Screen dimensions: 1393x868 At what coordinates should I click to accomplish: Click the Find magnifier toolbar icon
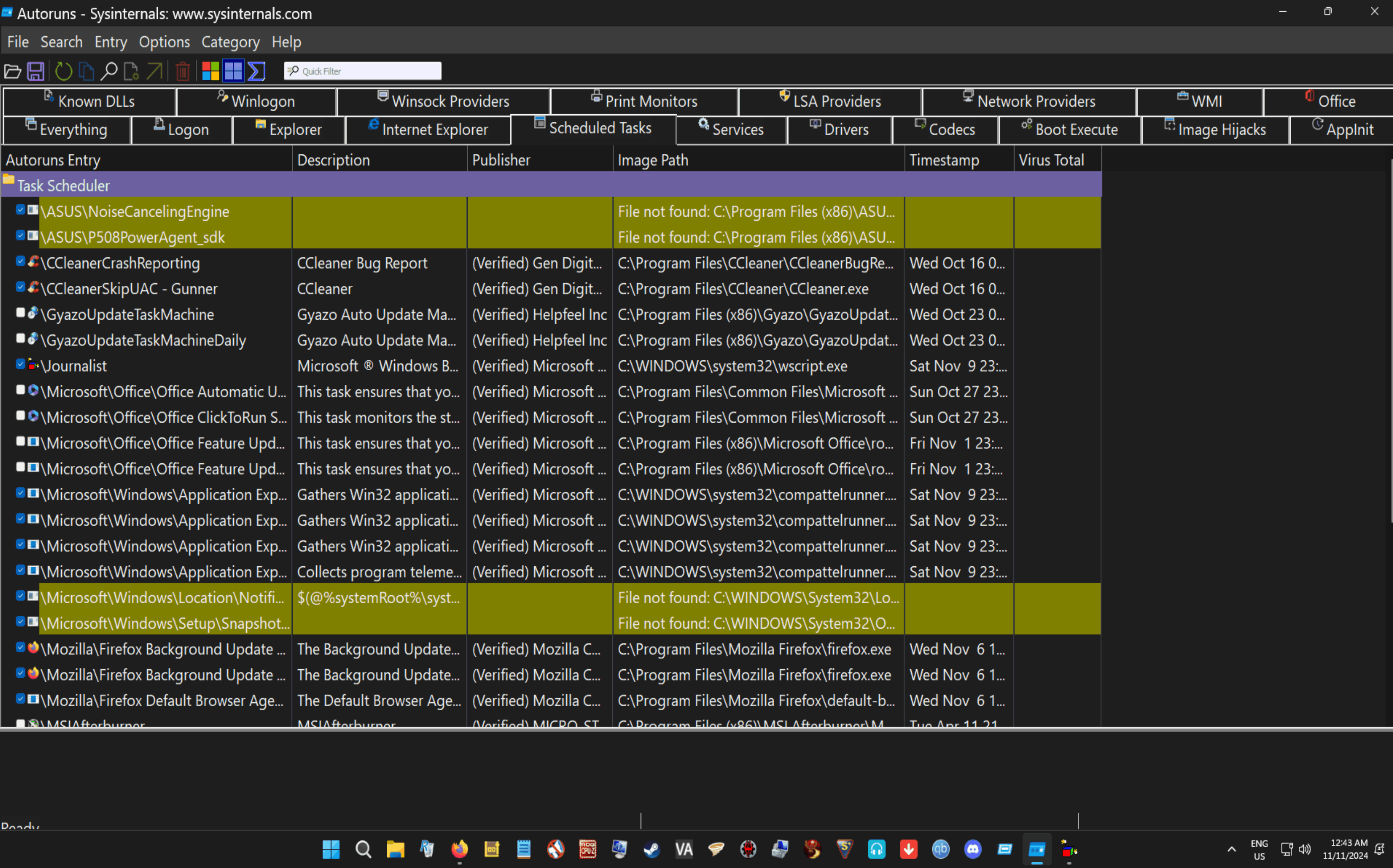(x=108, y=71)
